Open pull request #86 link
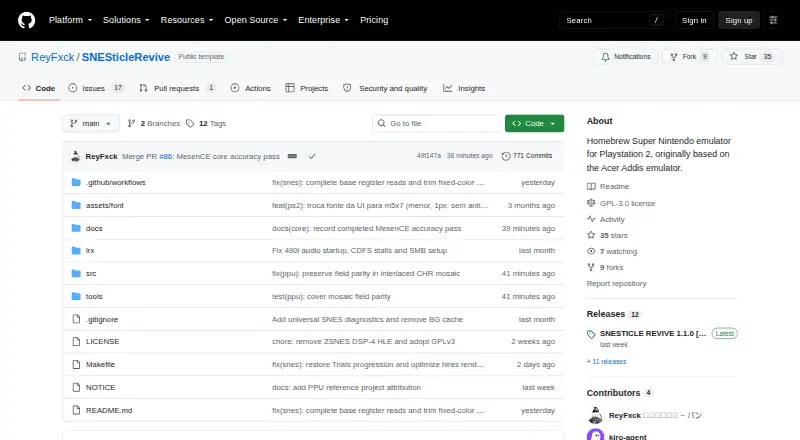The width and height of the screenshot is (800, 440). point(166,156)
